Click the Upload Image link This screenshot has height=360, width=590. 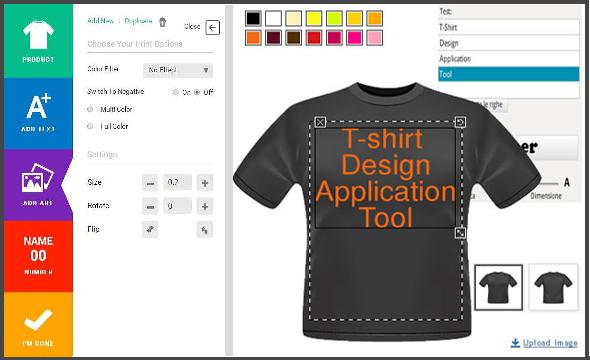point(550,343)
